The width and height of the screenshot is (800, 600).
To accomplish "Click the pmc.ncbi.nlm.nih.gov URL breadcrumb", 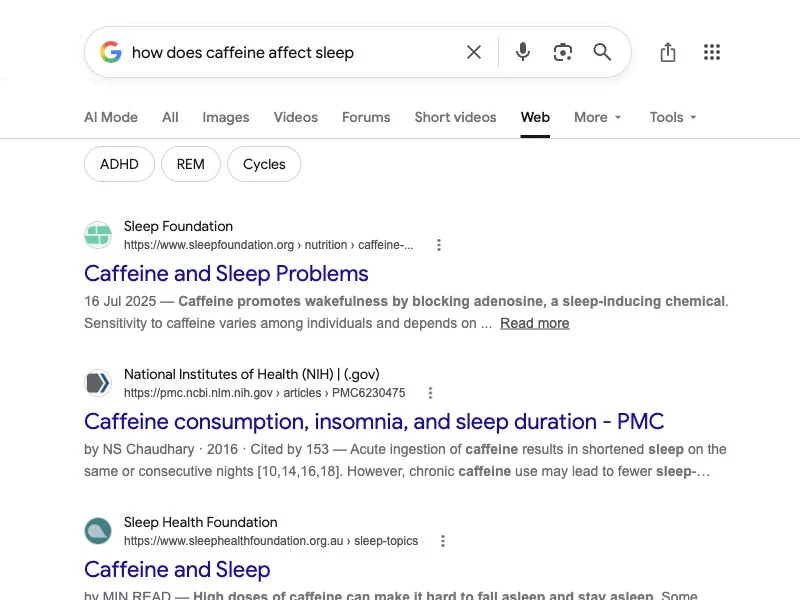I will 264,393.
